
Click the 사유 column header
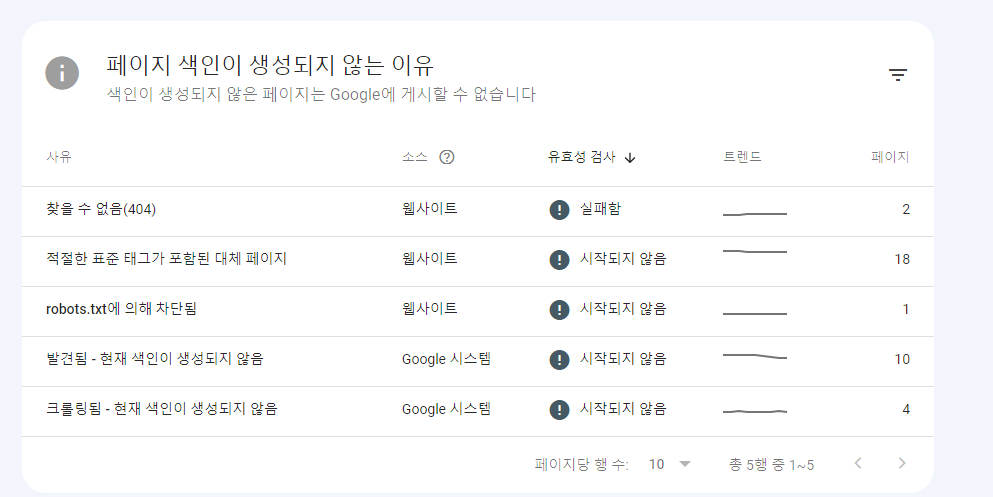pos(59,158)
